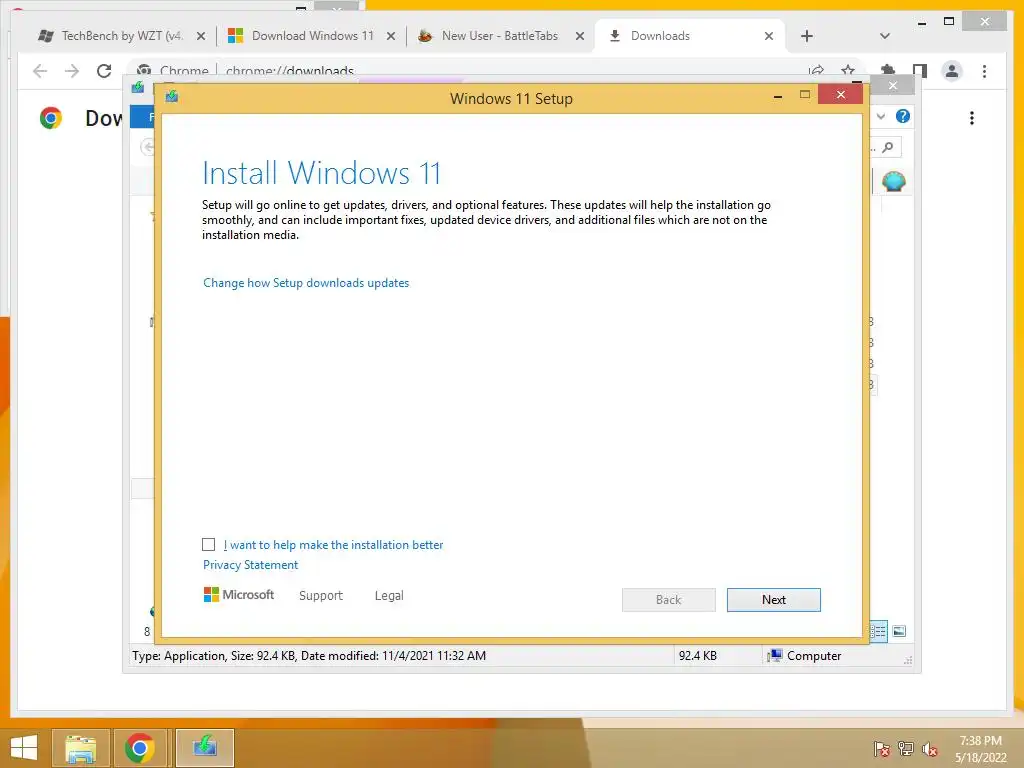This screenshot has height=768, width=1024.
Task: Switch File Explorer to large icons view
Action: (899, 631)
